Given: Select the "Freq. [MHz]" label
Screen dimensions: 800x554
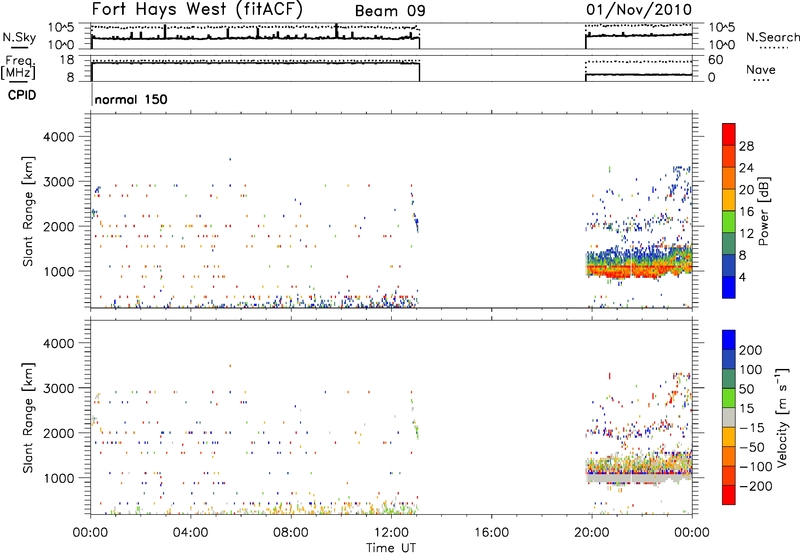Looking at the screenshot, I should (x=19, y=68).
